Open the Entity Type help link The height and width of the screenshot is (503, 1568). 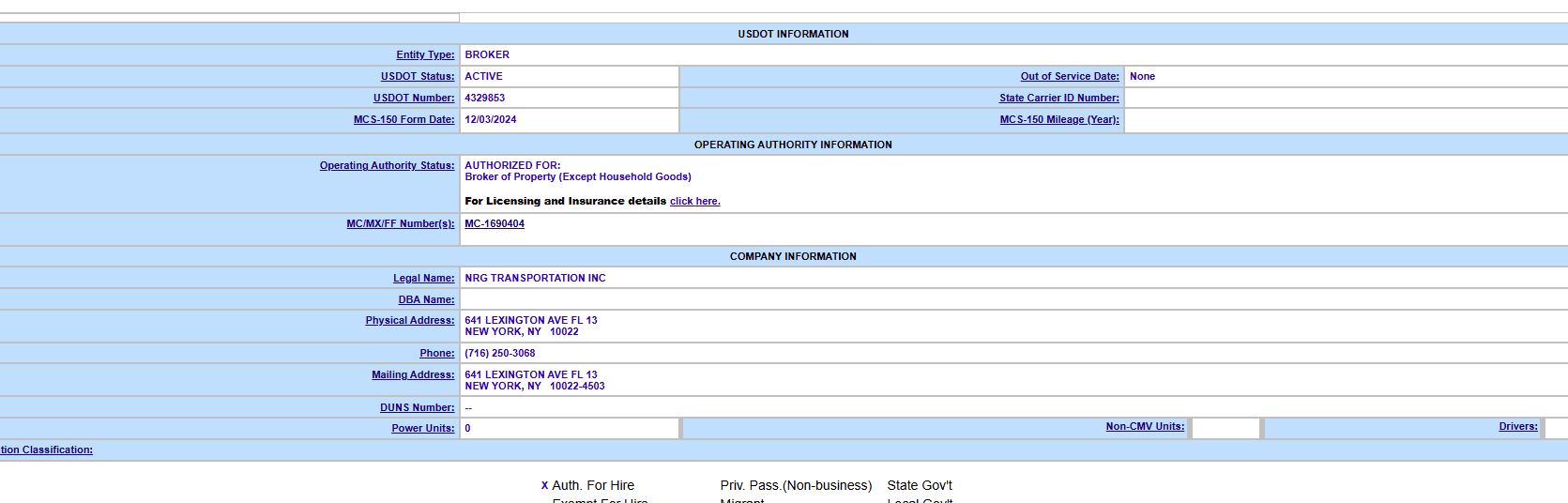(425, 55)
